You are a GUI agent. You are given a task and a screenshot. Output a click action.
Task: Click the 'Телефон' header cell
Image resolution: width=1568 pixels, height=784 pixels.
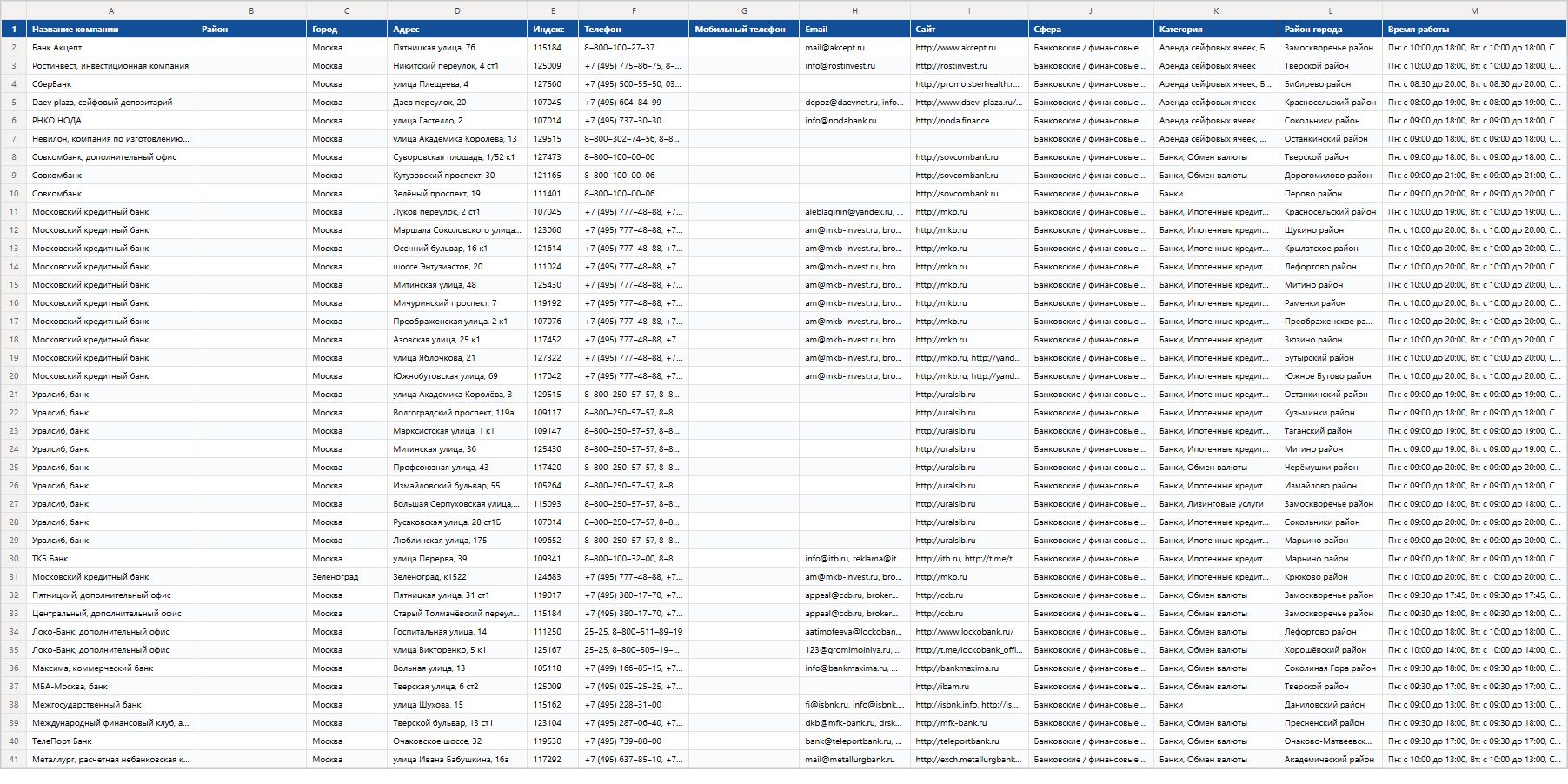point(634,30)
